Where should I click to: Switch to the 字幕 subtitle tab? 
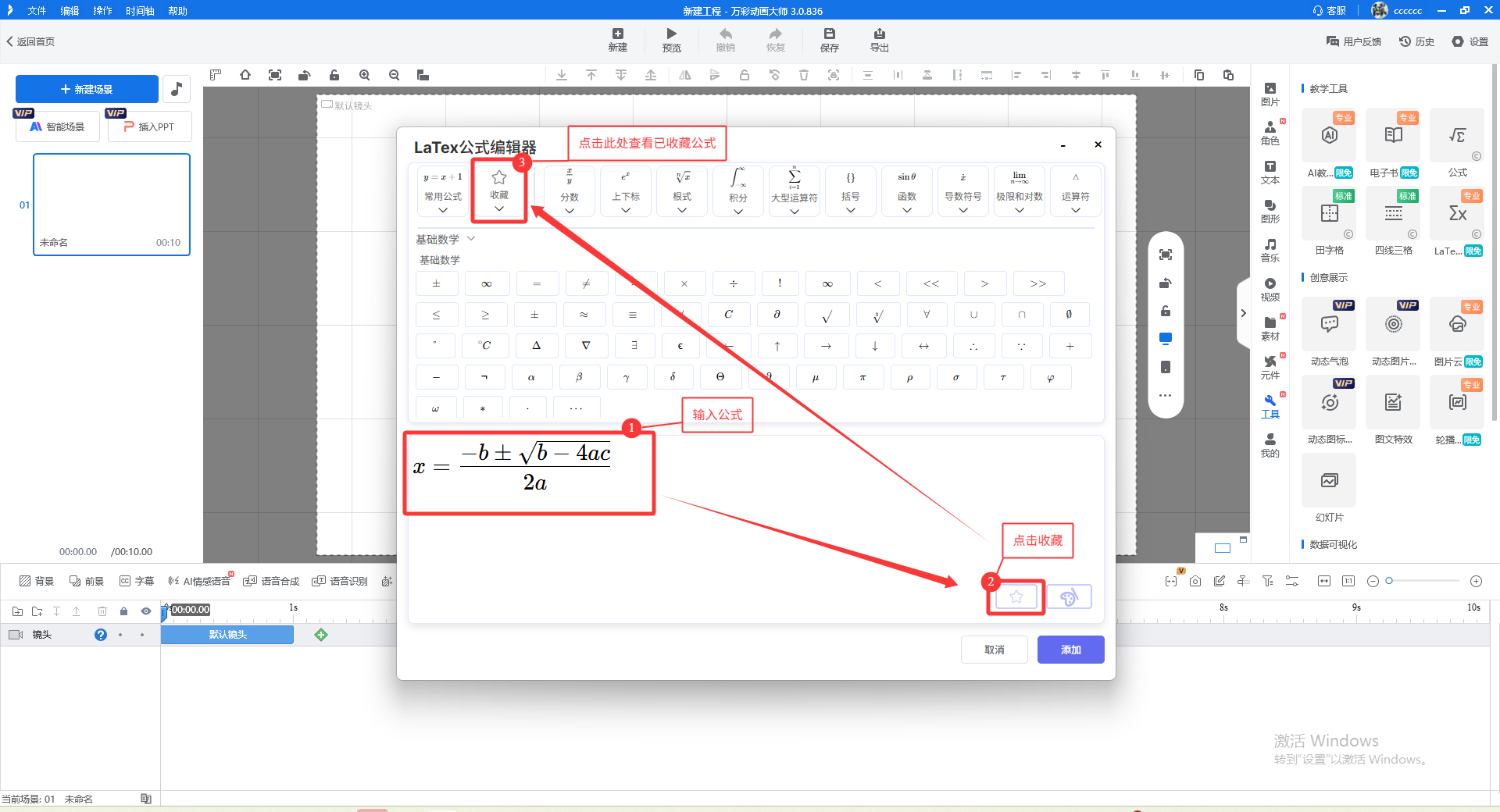pyautogui.click(x=137, y=581)
